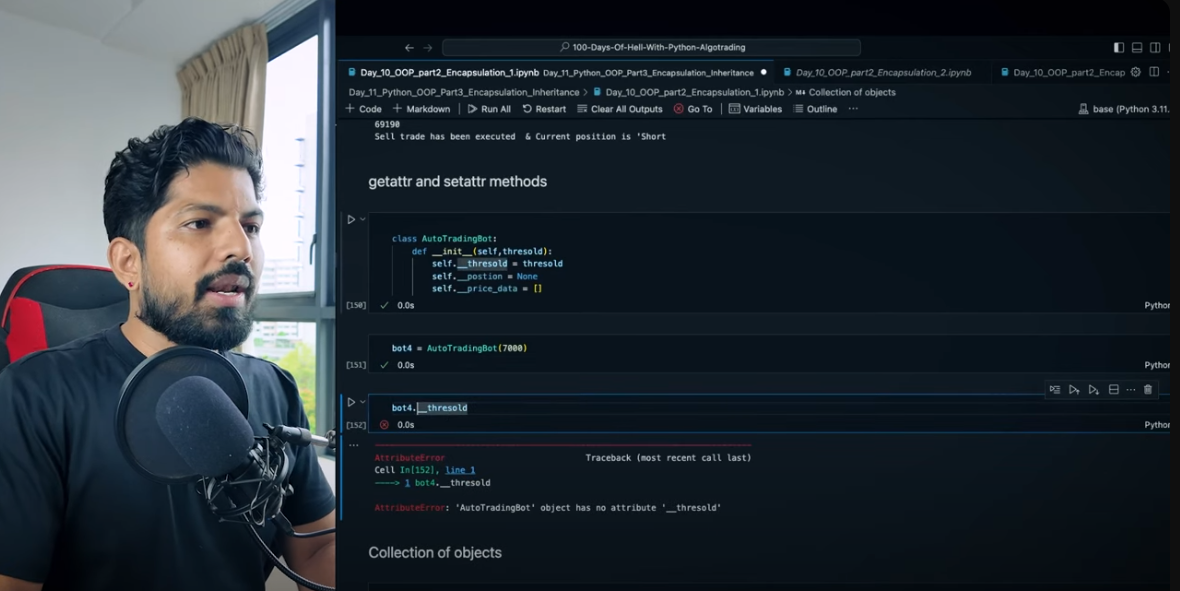The height and width of the screenshot is (591, 1180).
Task: Click the 'getattr and setattr methods' heading
Action: [458, 181]
